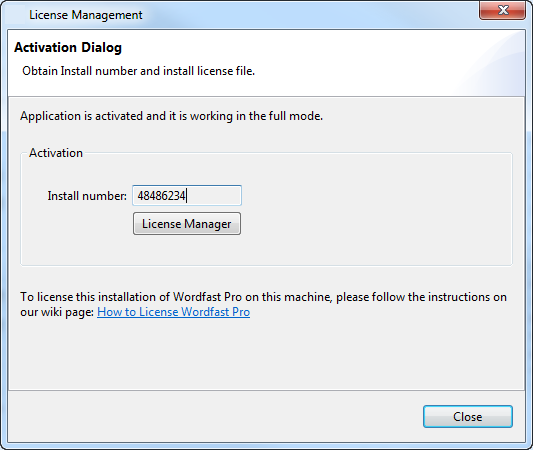Click the License Manager button
Viewport: 533px width, 450px height.
pyautogui.click(x=187, y=224)
